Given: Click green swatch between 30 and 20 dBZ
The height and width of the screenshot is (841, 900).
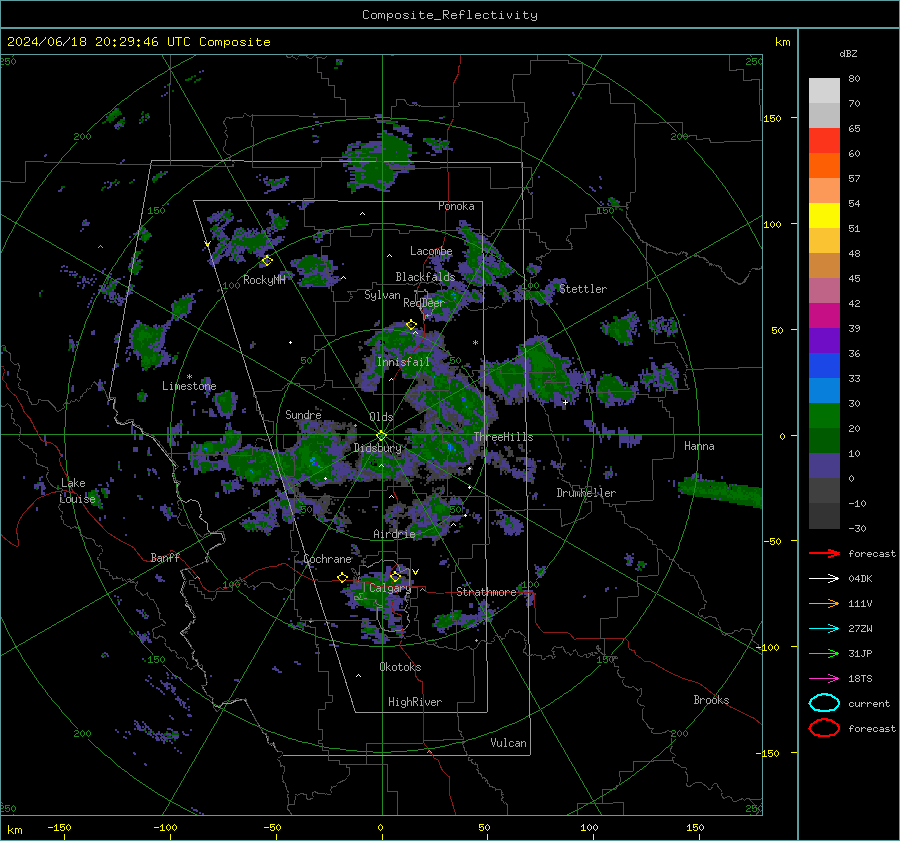Looking at the screenshot, I should 824,415.
